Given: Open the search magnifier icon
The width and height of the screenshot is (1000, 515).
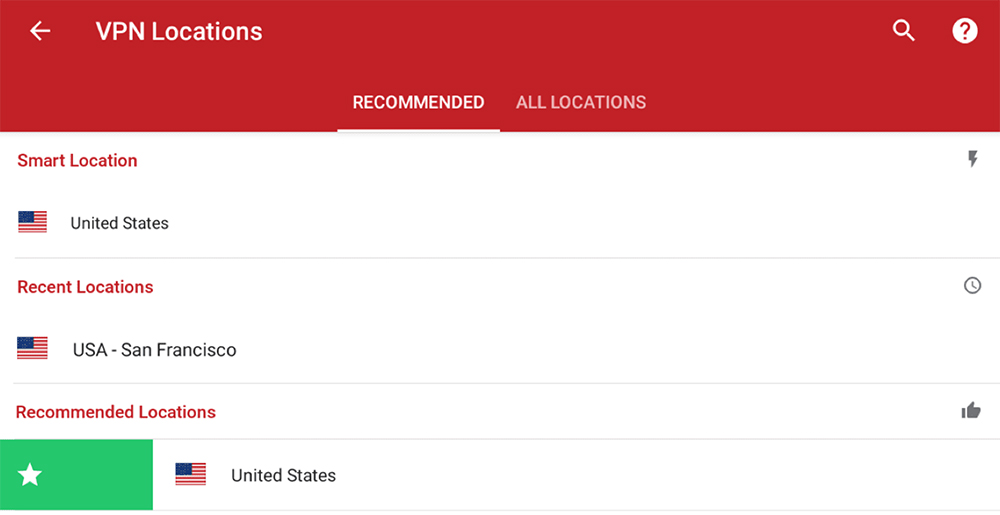Looking at the screenshot, I should coord(904,31).
